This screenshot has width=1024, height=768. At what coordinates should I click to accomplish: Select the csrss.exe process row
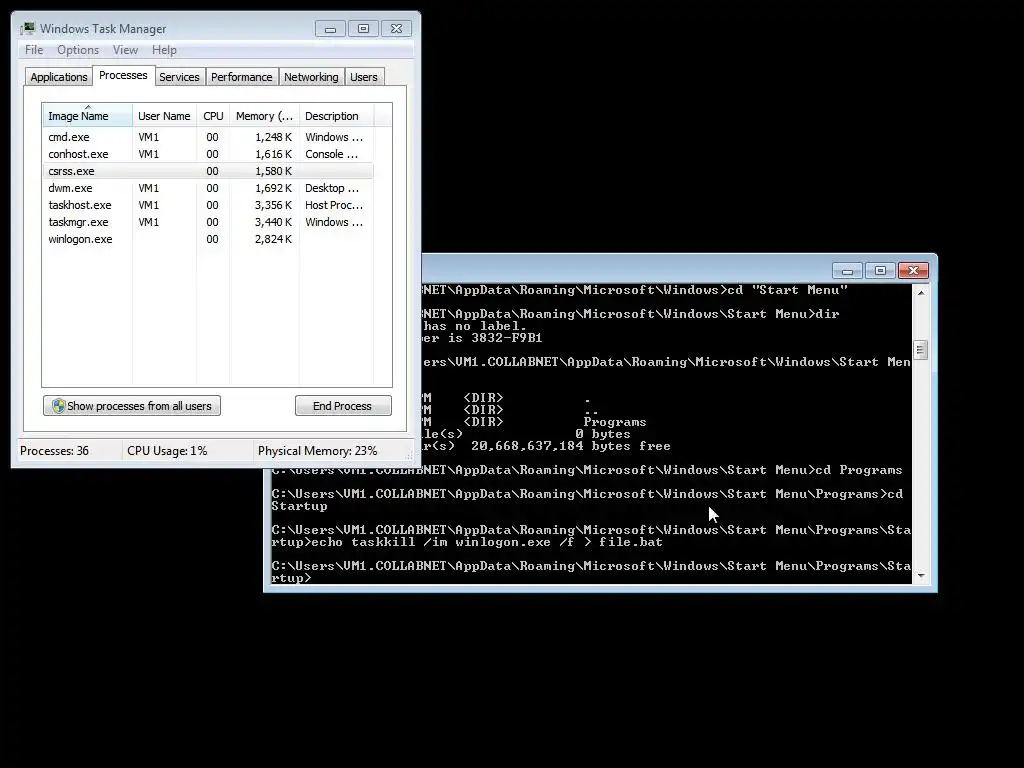[208, 171]
